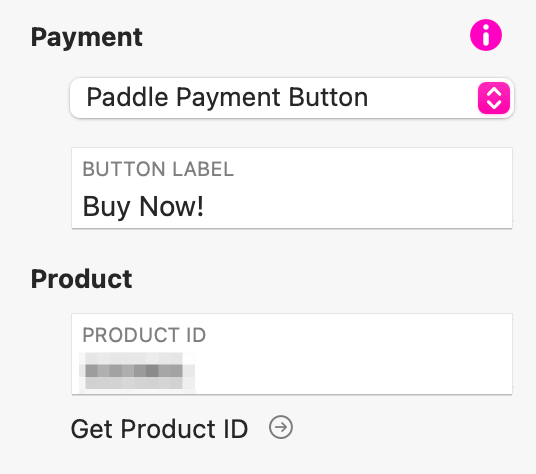The width and height of the screenshot is (536, 474).
Task: Click the word 'Button' in the payment selector
Action: click(328, 97)
